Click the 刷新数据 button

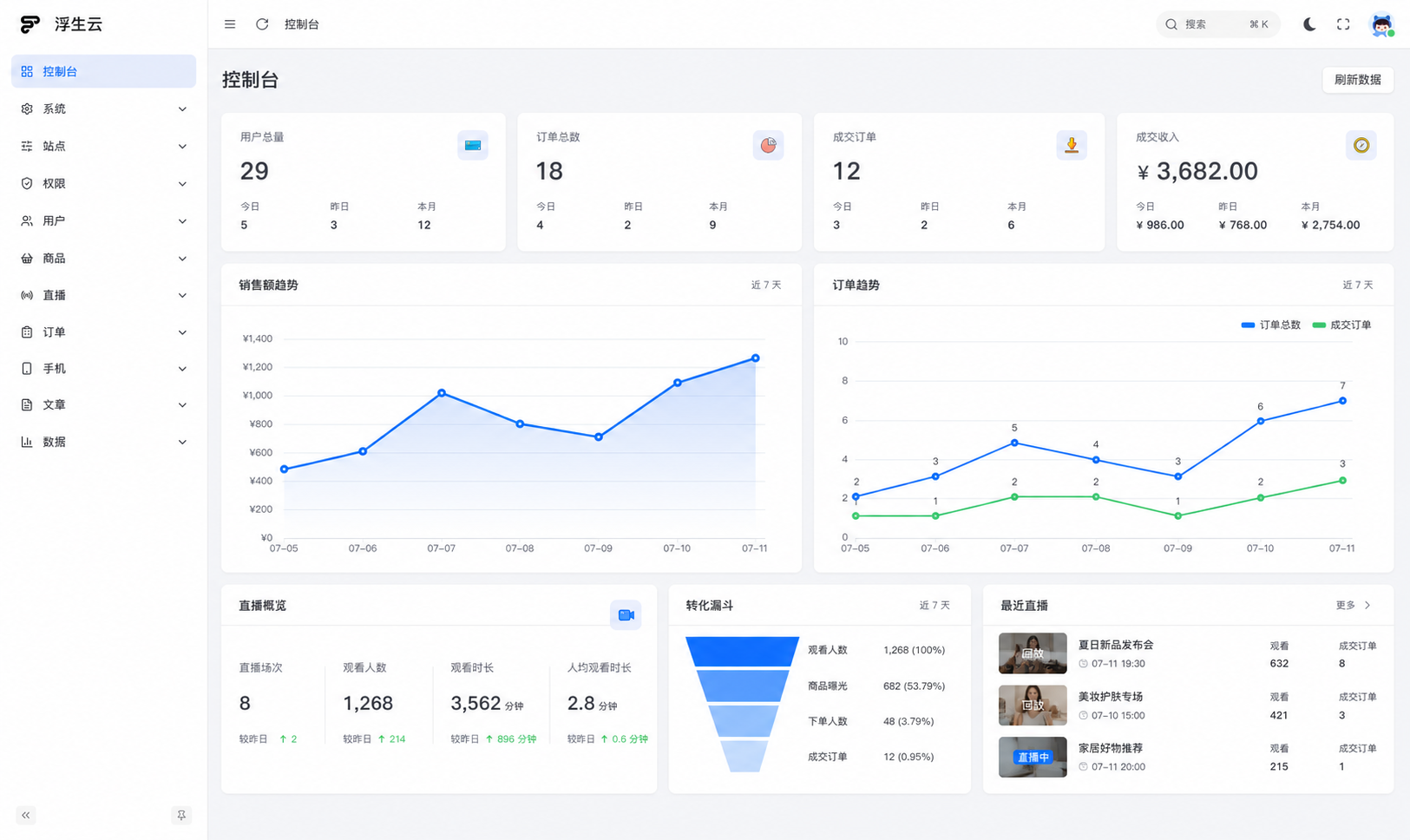(x=1358, y=80)
